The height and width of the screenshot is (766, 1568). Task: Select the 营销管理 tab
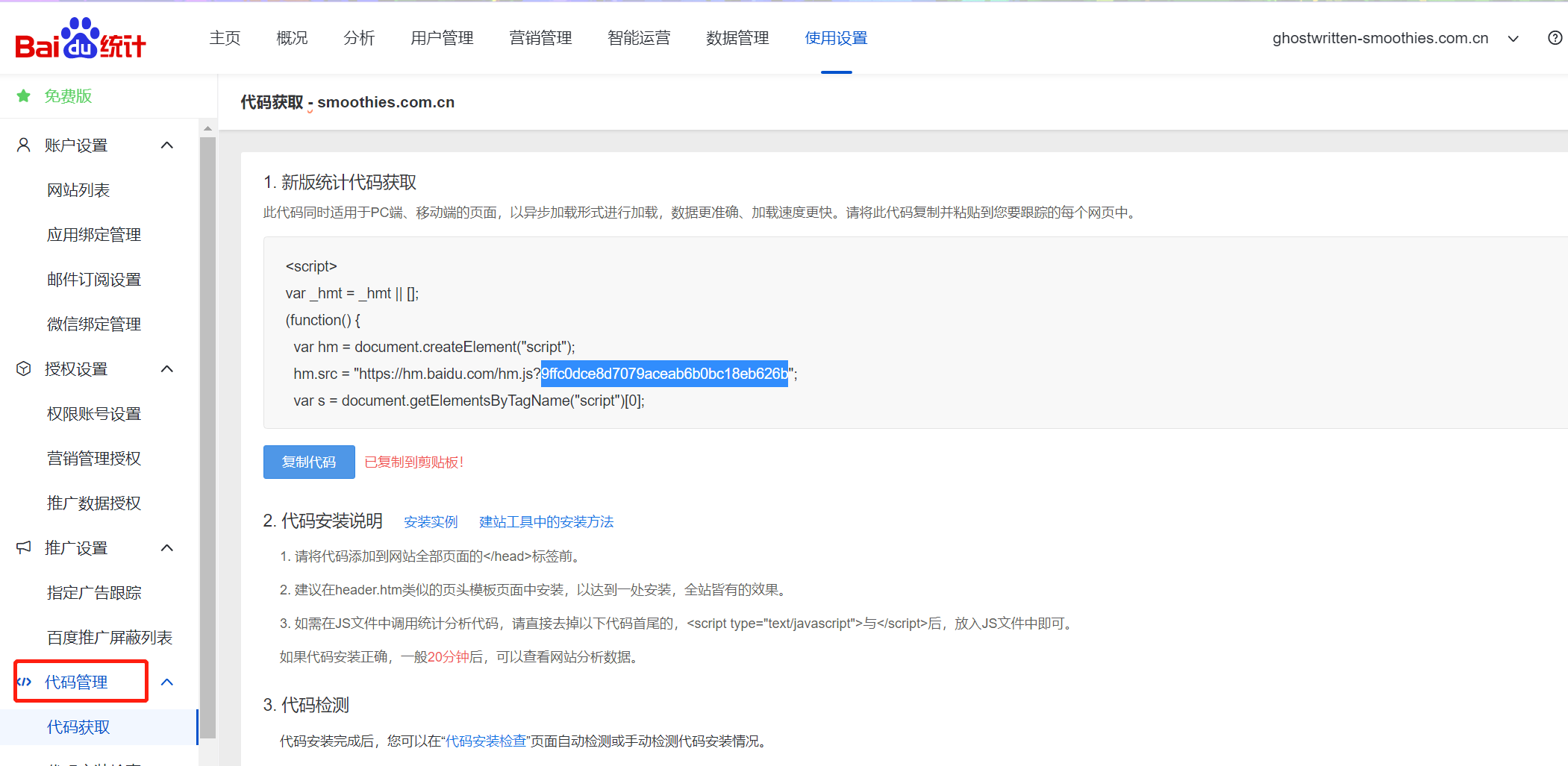coord(540,38)
